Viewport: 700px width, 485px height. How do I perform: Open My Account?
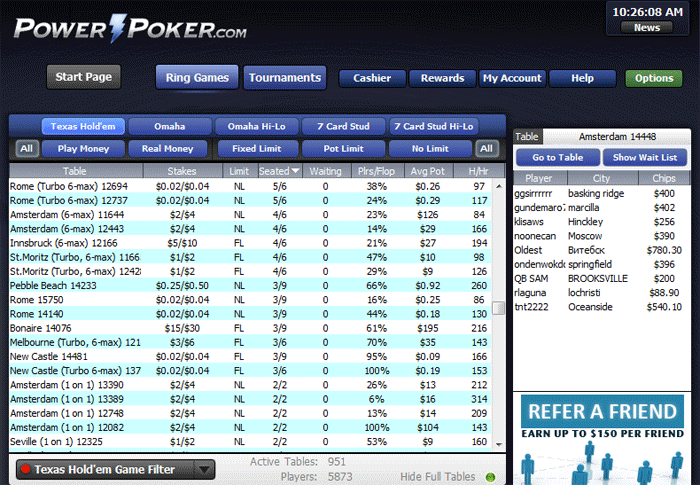click(512, 78)
